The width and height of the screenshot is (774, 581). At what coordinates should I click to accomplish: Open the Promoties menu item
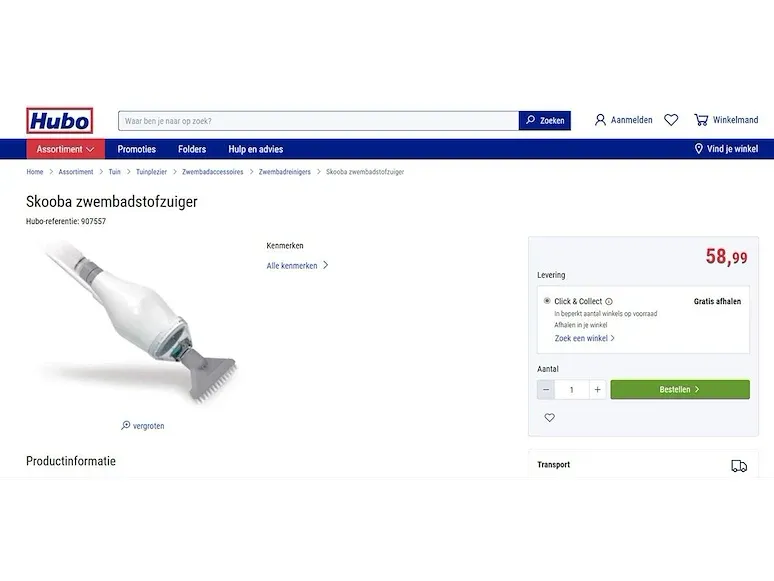137,149
